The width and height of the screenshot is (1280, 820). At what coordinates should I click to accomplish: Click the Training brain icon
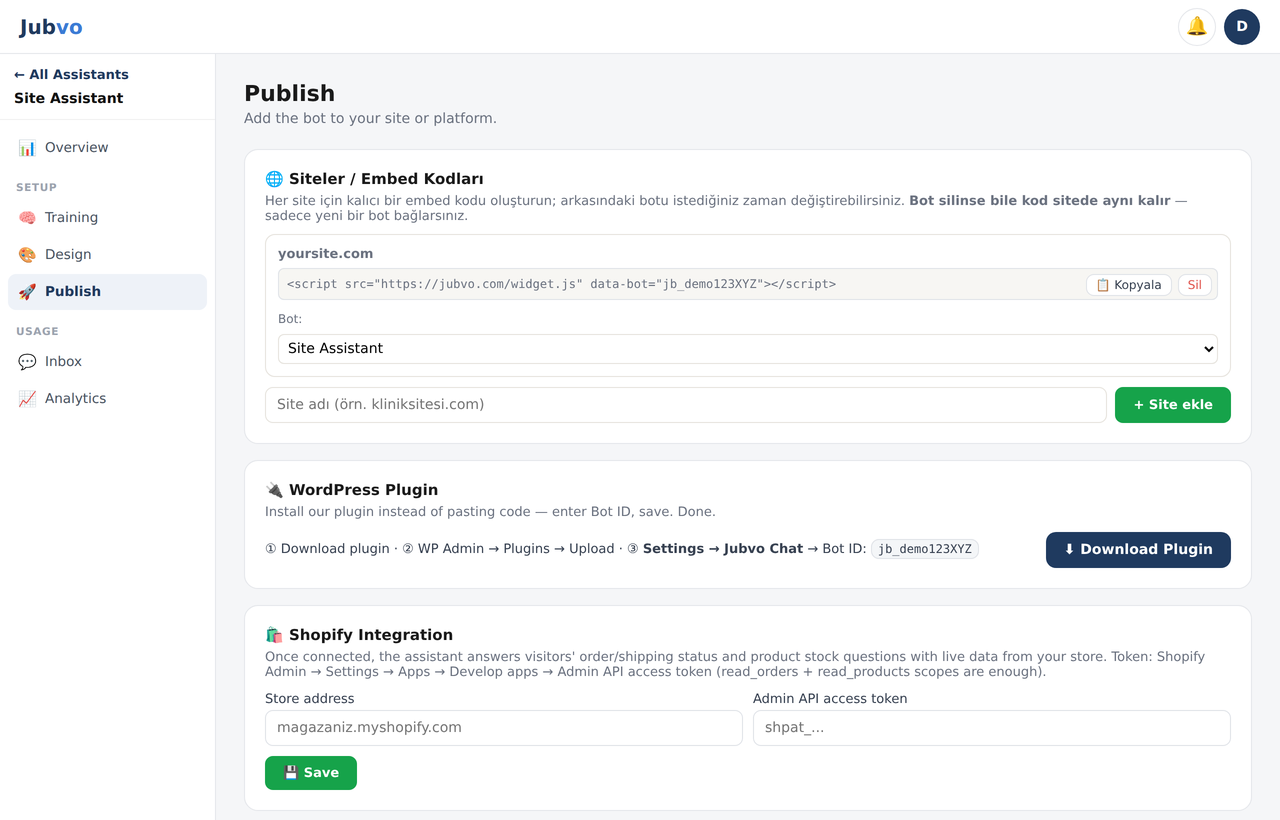[27, 218]
